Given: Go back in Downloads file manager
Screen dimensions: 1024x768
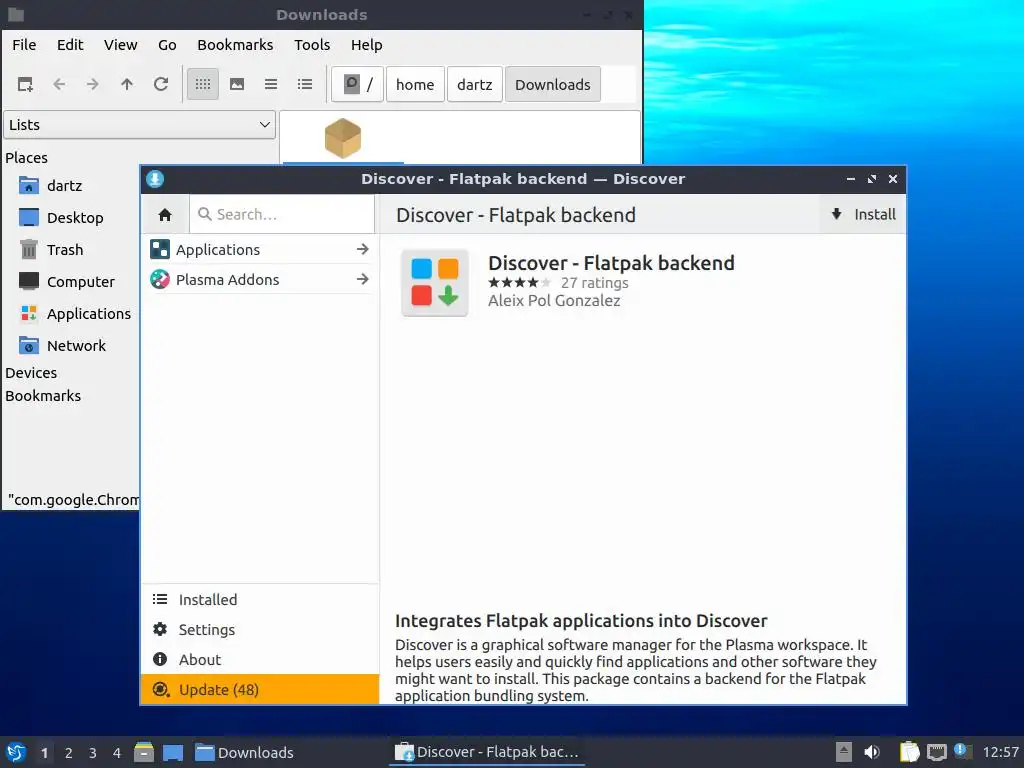Looking at the screenshot, I should [59, 84].
